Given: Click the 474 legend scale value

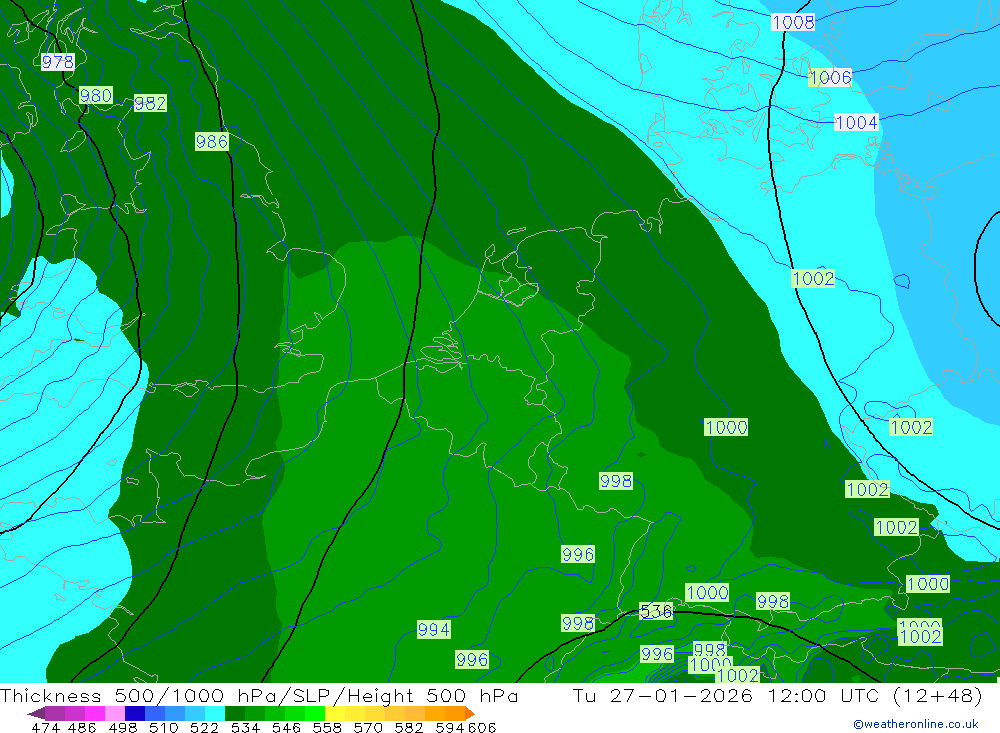Looking at the screenshot, I should tap(45, 728).
